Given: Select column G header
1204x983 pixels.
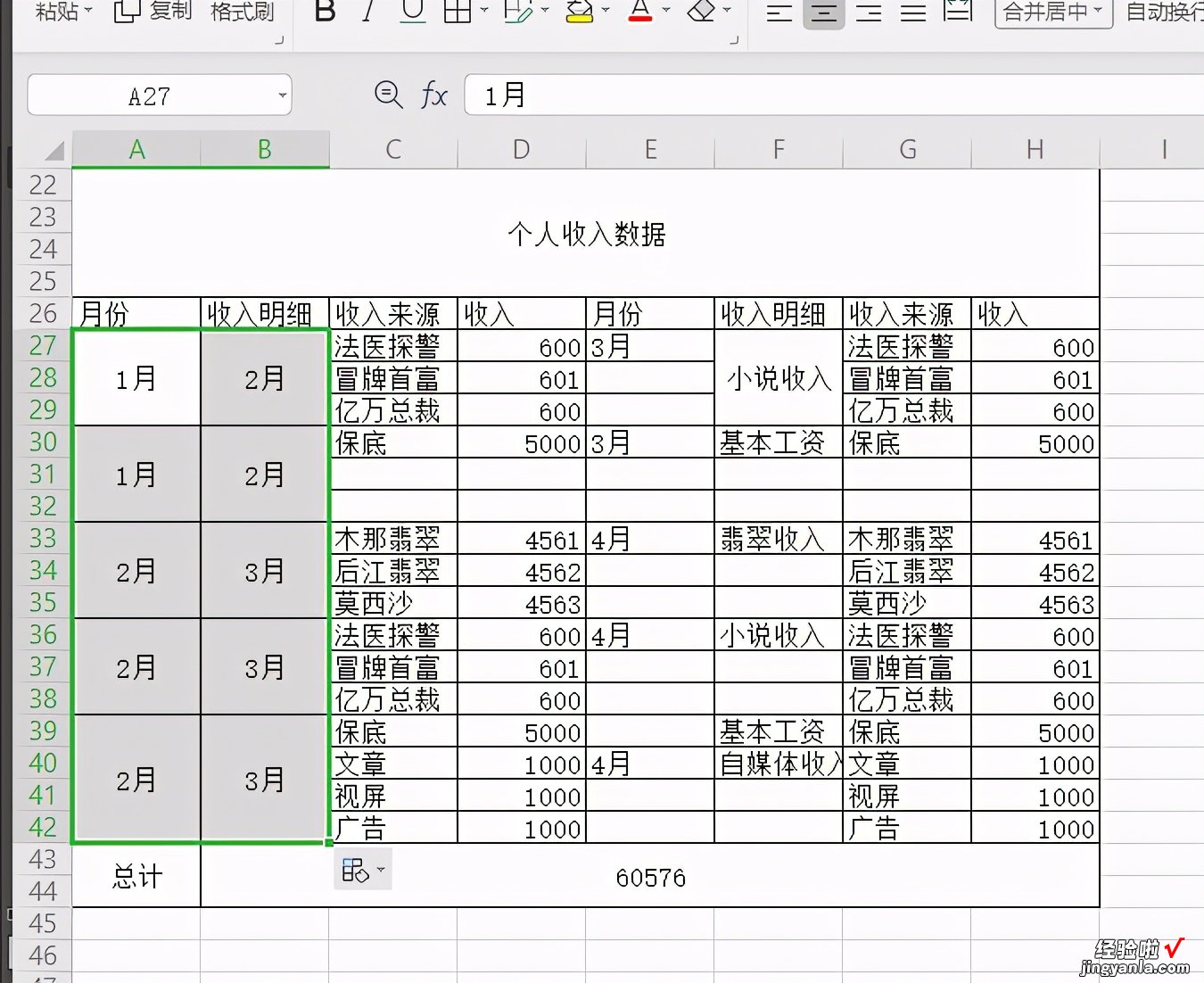Looking at the screenshot, I should [x=907, y=149].
